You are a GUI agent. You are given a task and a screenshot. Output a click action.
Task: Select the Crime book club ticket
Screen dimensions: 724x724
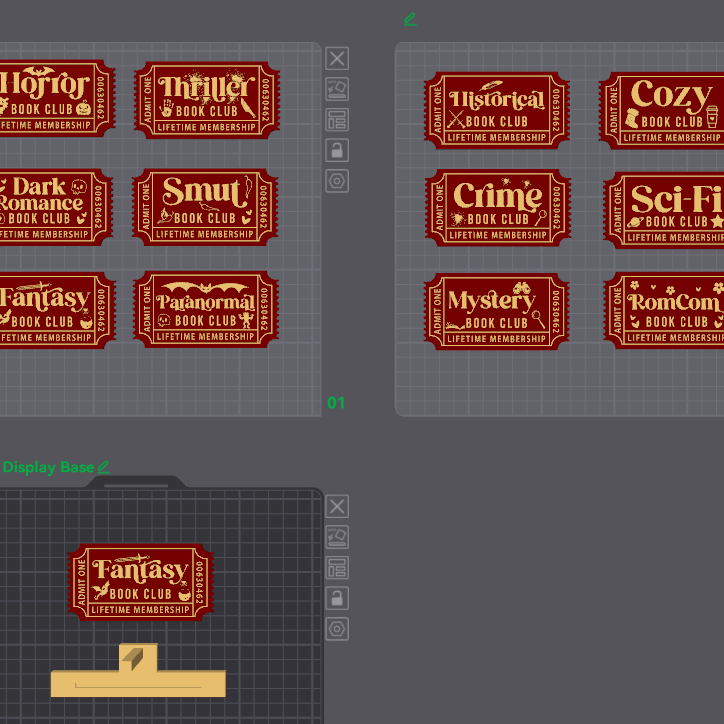(497, 207)
